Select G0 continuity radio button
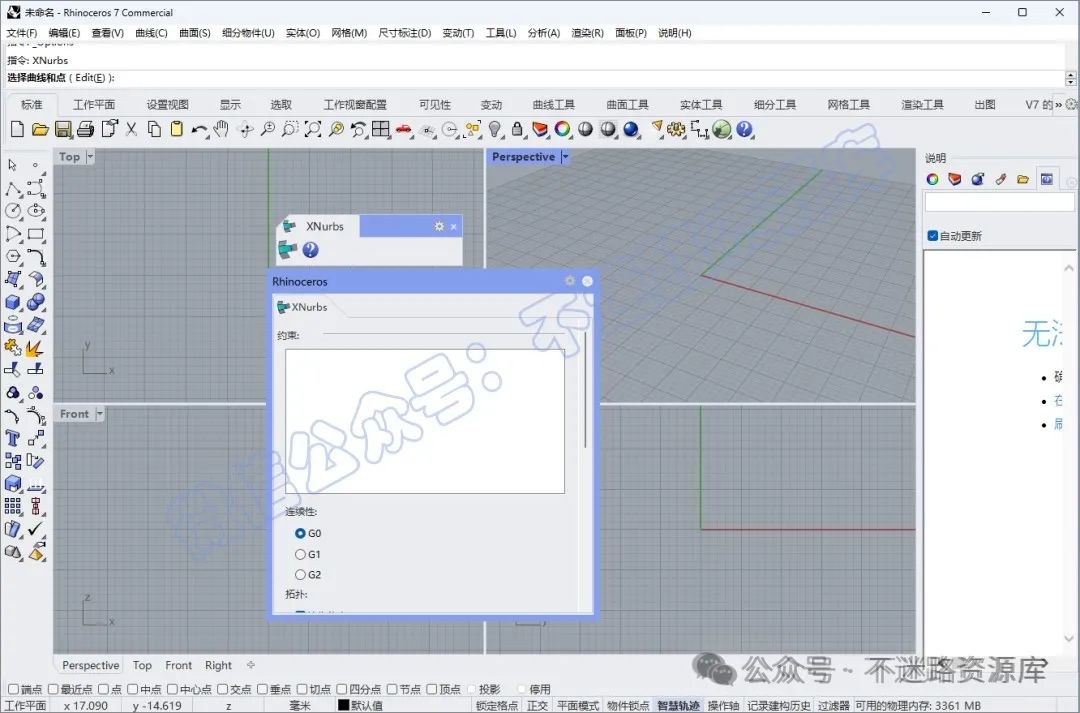Screen dimensions: 1080x713 [300, 533]
